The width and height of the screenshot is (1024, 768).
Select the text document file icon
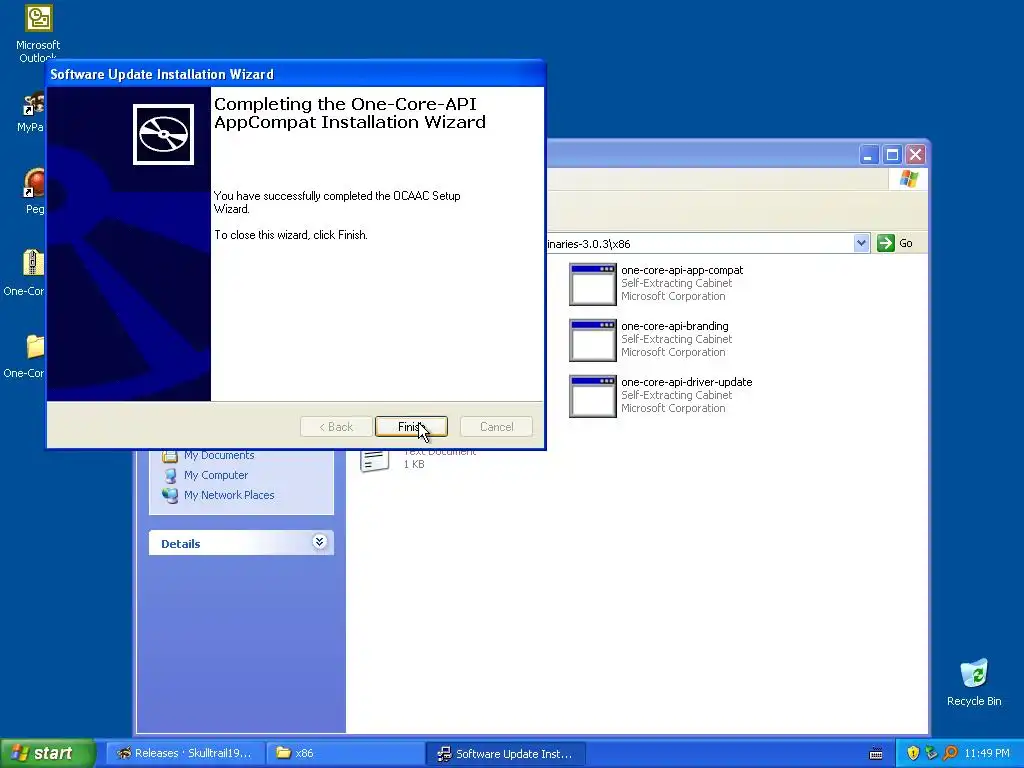tap(375, 460)
